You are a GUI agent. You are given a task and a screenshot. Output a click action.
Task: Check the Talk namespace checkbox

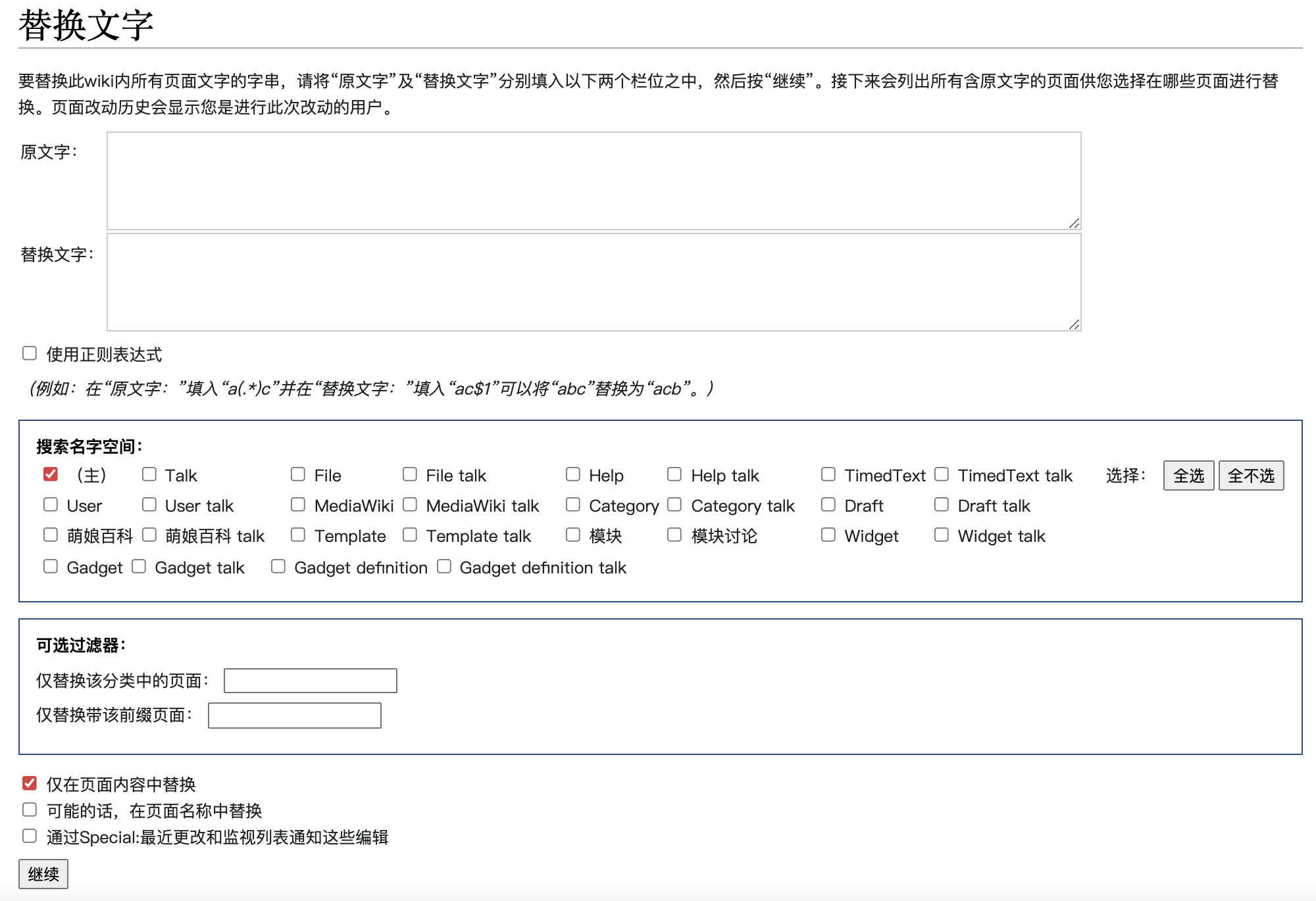coord(149,474)
